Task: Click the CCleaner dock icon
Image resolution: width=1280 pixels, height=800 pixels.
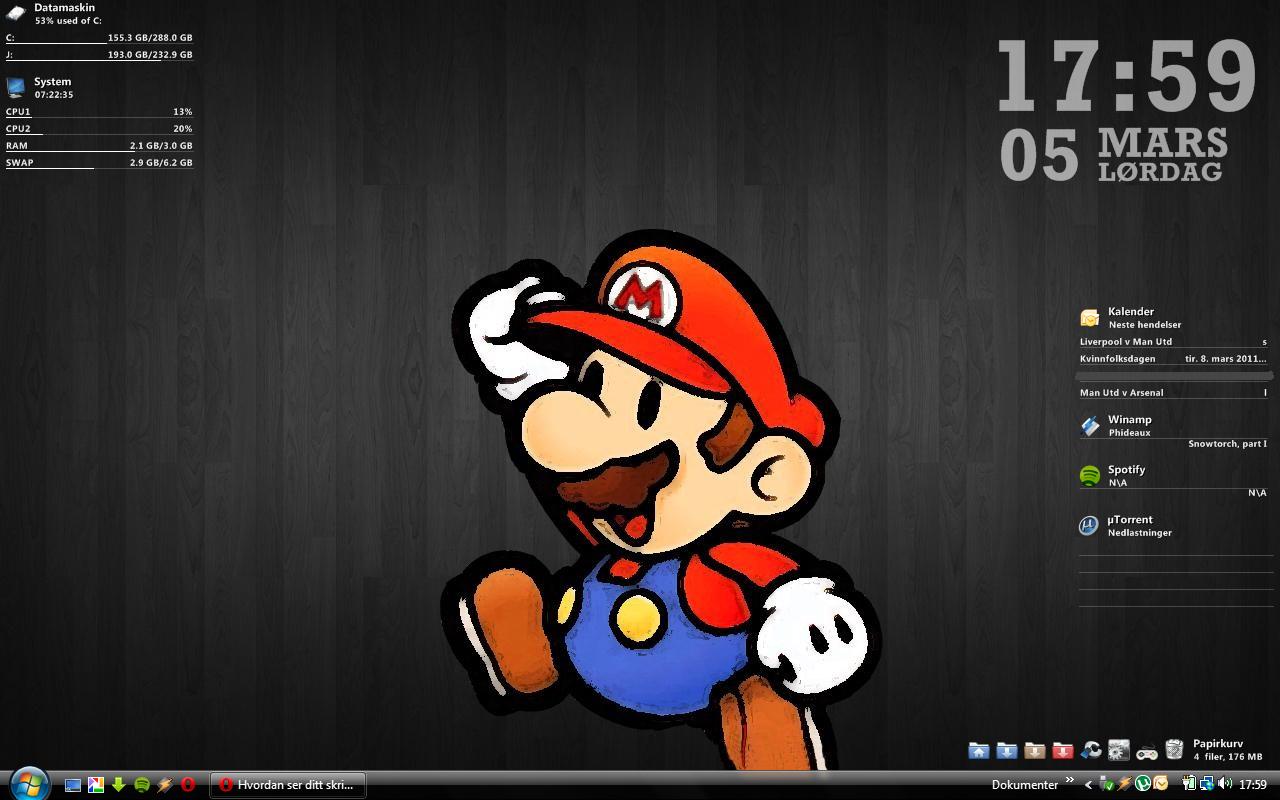Action: pyautogui.click(x=1091, y=750)
